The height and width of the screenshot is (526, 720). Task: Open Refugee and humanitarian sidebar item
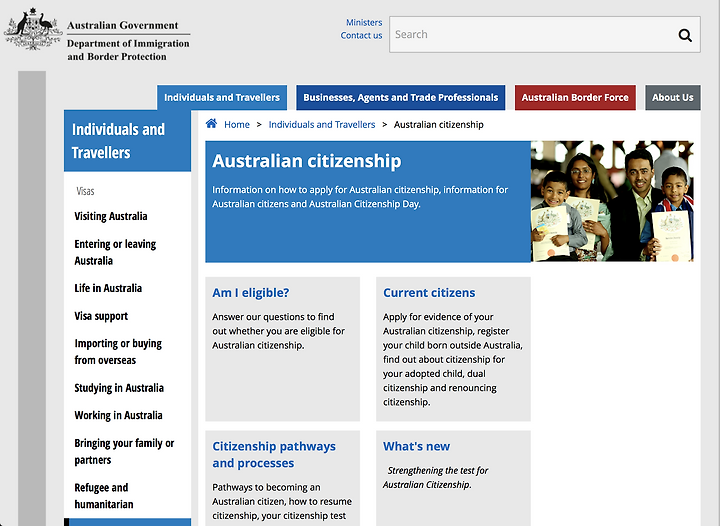click(104, 496)
